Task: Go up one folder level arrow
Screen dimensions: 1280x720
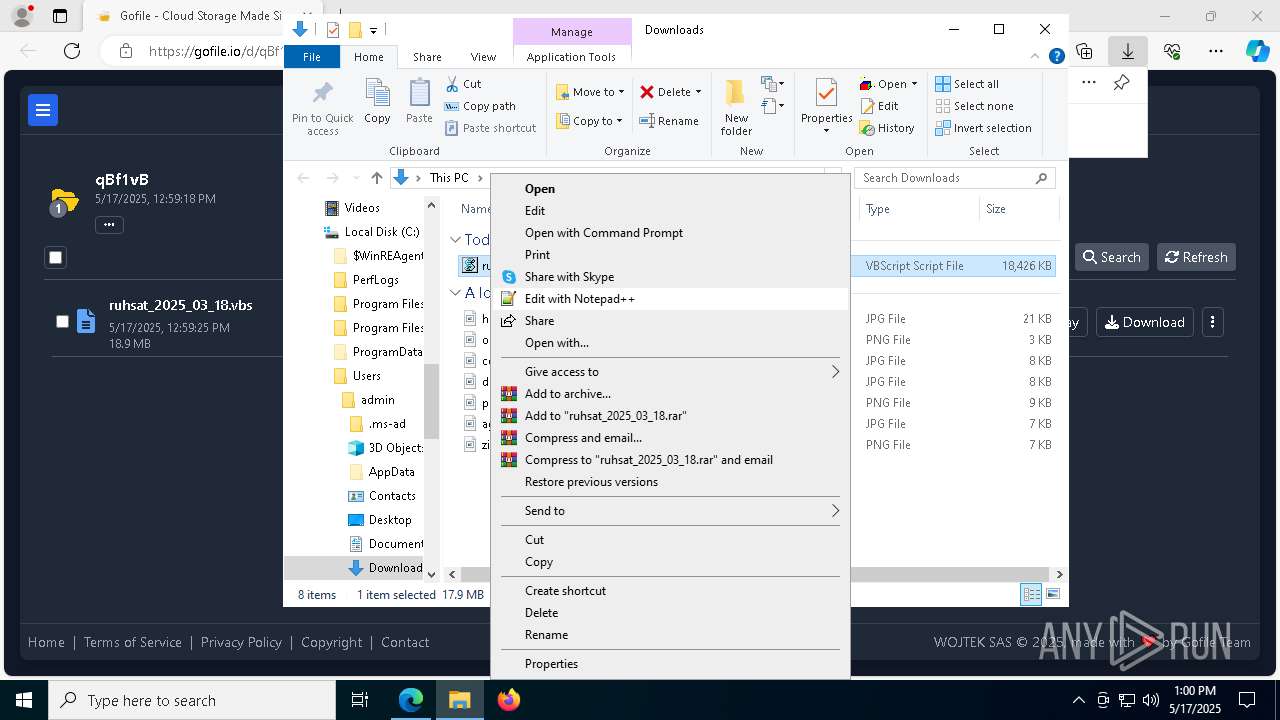Action: [376, 178]
